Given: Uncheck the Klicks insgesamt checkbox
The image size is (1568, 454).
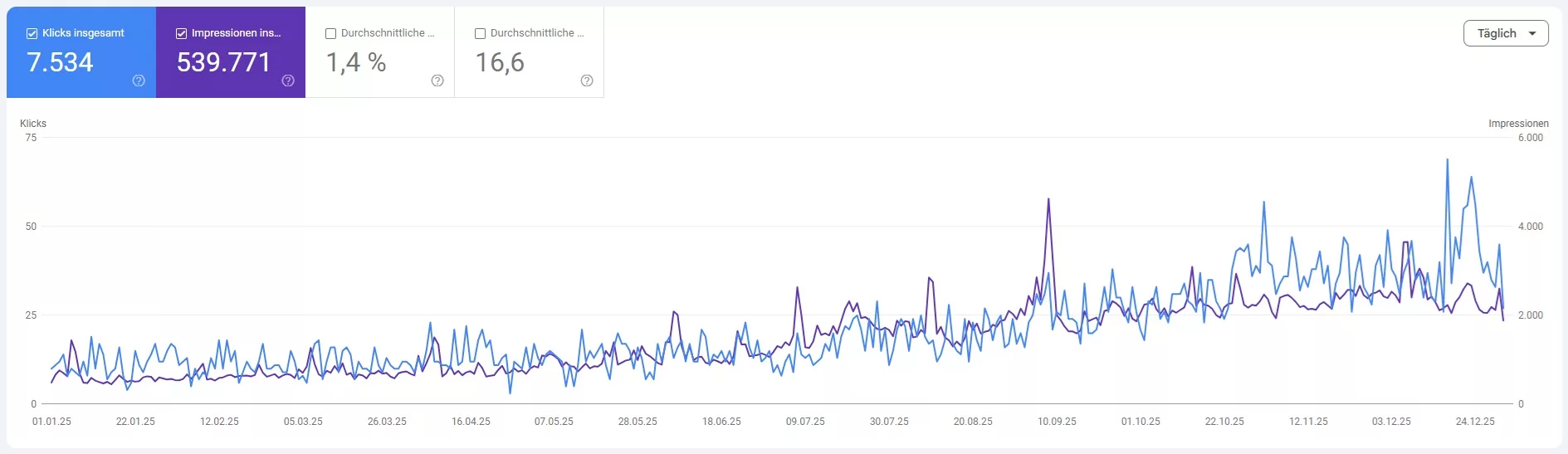Looking at the screenshot, I should [x=32, y=33].
